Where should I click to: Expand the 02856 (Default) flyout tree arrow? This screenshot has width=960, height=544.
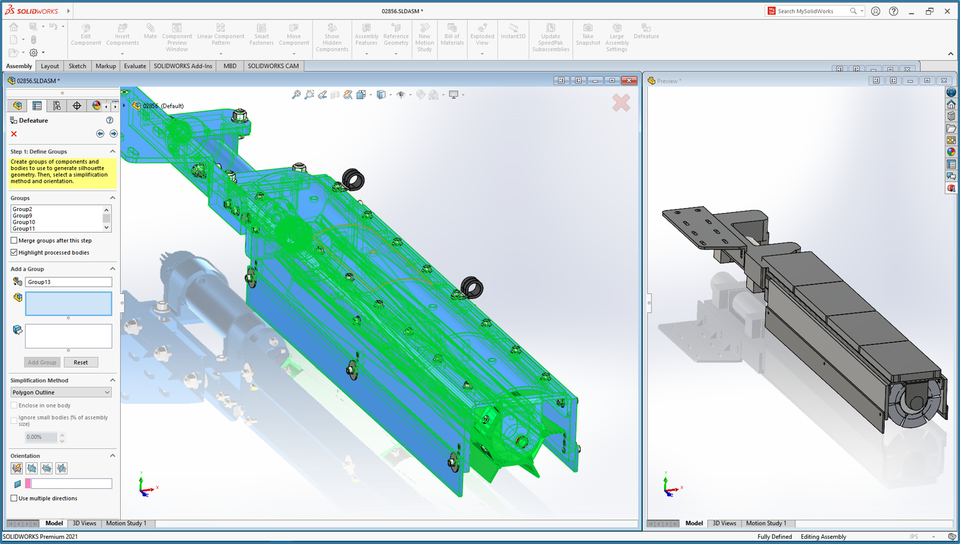pyautogui.click(x=124, y=105)
